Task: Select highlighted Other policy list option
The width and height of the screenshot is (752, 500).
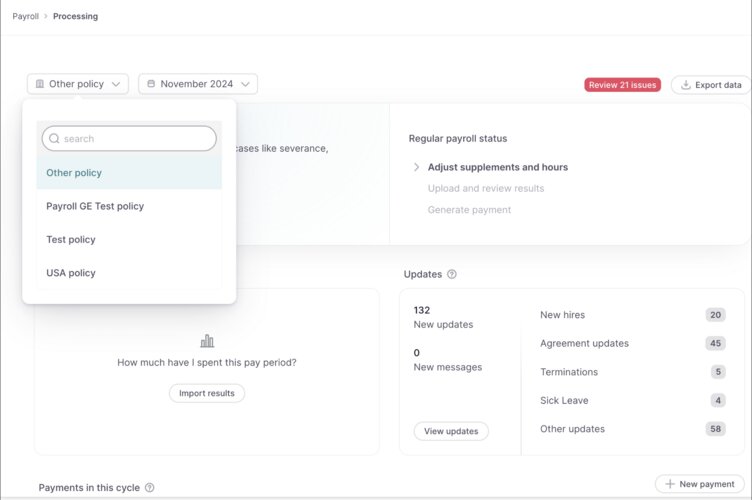Action: pyautogui.click(x=74, y=173)
